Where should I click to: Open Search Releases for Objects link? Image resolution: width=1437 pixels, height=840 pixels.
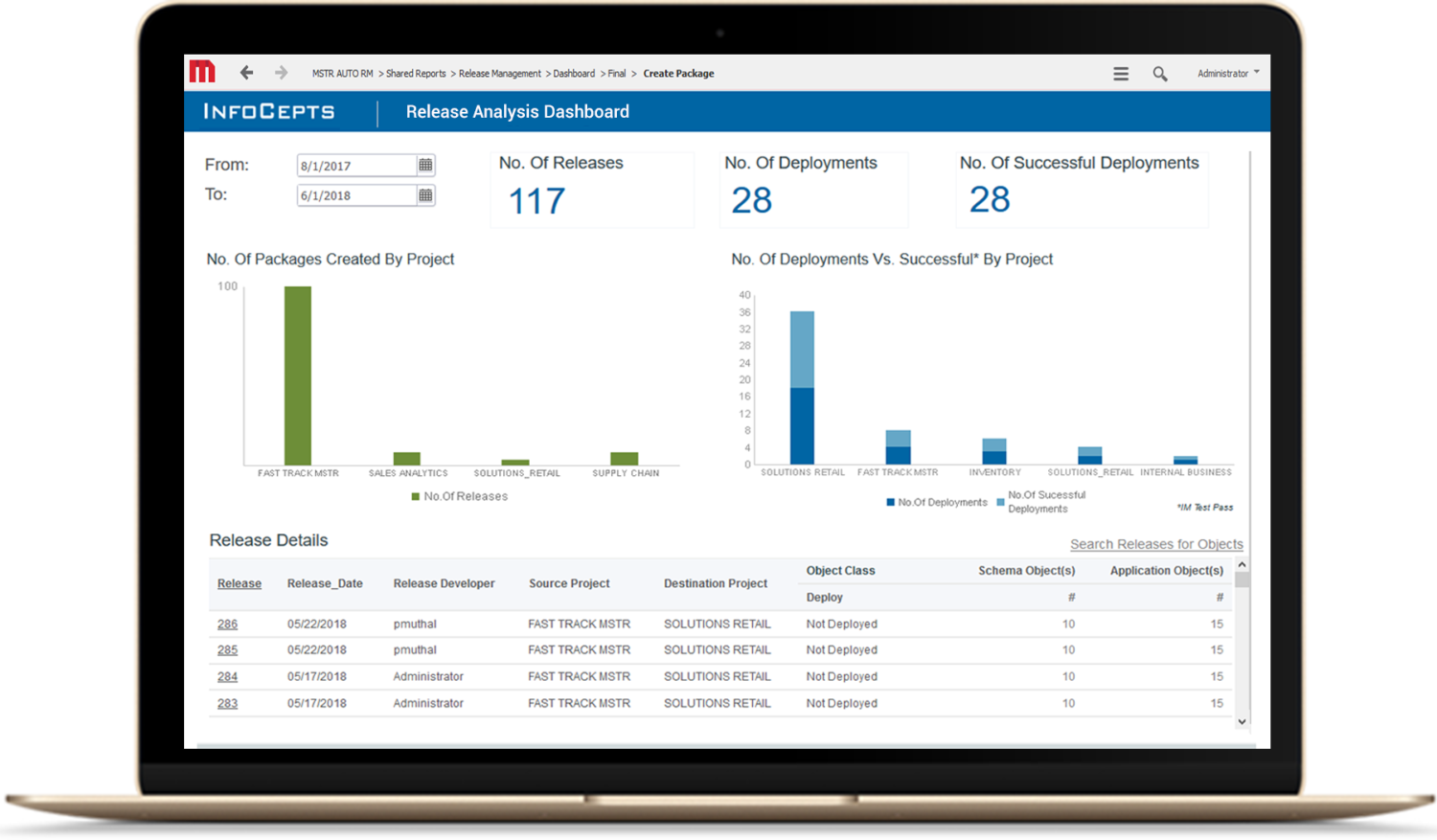[1156, 544]
